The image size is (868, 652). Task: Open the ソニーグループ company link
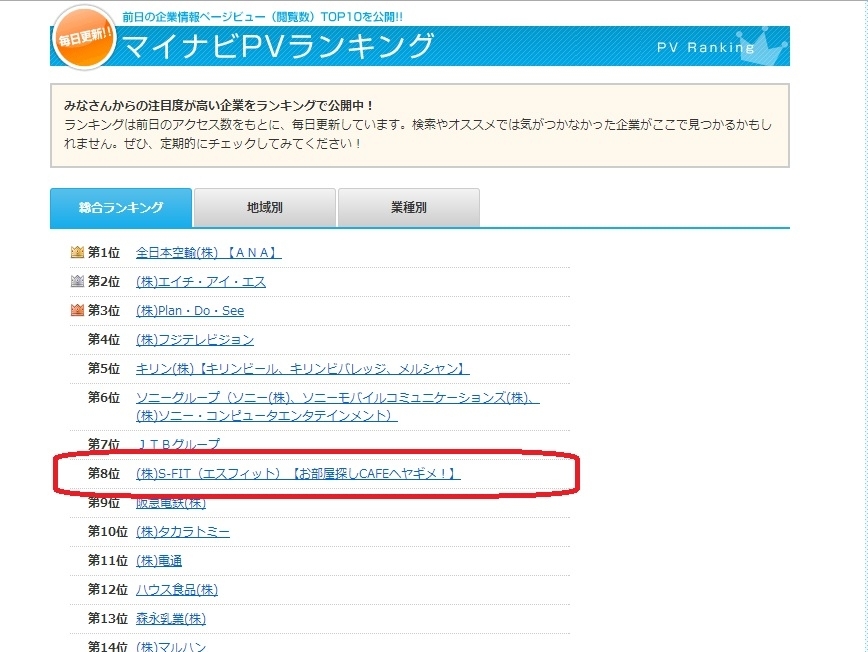click(338, 406)
